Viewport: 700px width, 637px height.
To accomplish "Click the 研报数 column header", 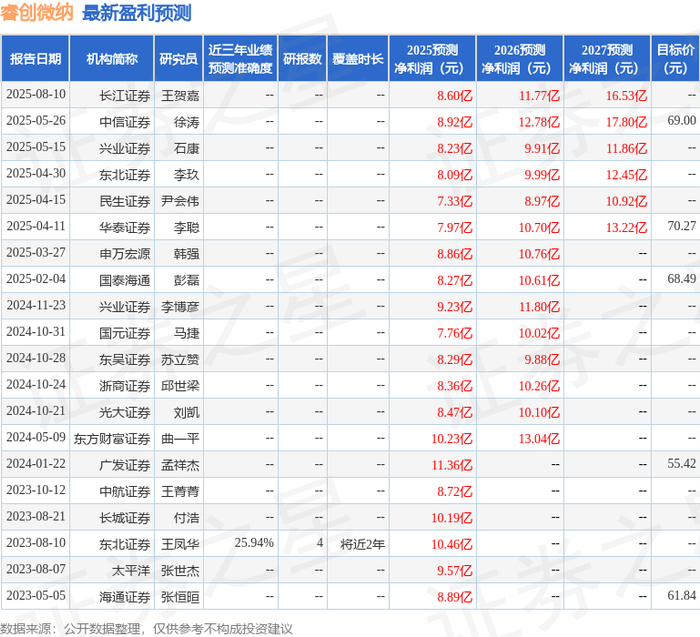I will coord(302,58).
